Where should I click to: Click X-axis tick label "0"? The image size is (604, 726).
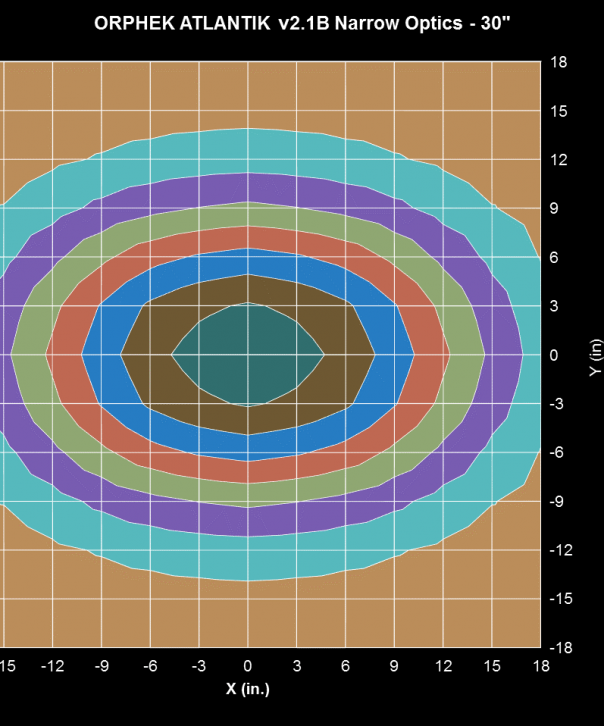coord(248,666)
